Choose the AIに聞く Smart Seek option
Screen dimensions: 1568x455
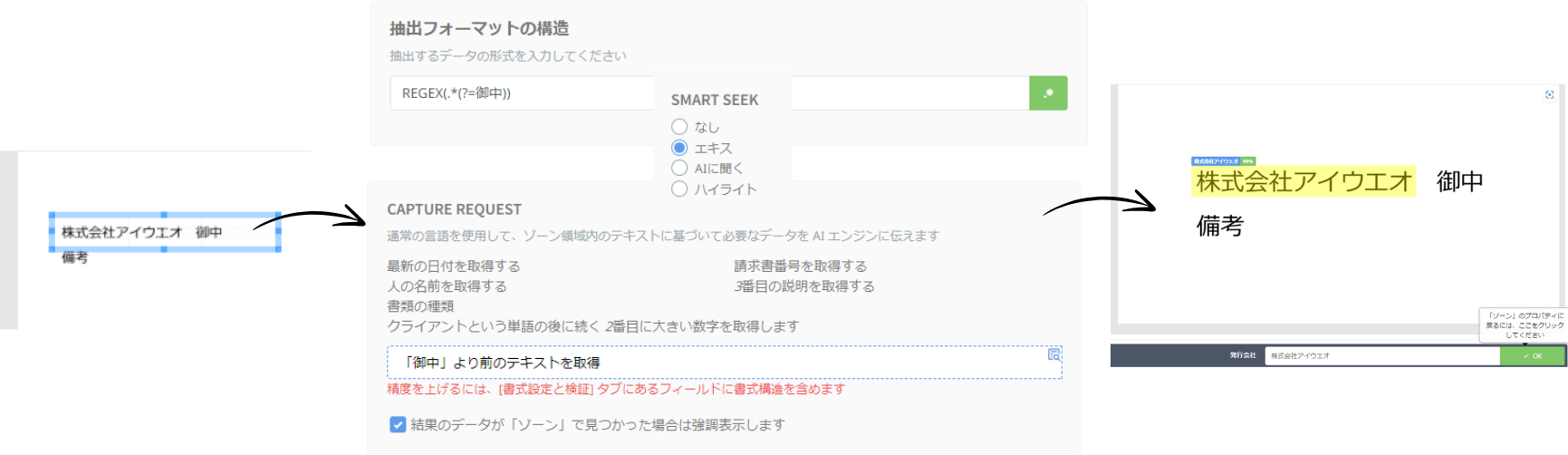pyautogui.click(x=679, y=168)
